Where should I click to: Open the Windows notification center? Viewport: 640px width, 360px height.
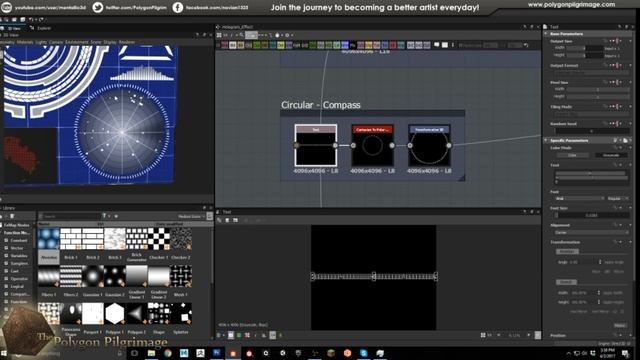(625, 353)
